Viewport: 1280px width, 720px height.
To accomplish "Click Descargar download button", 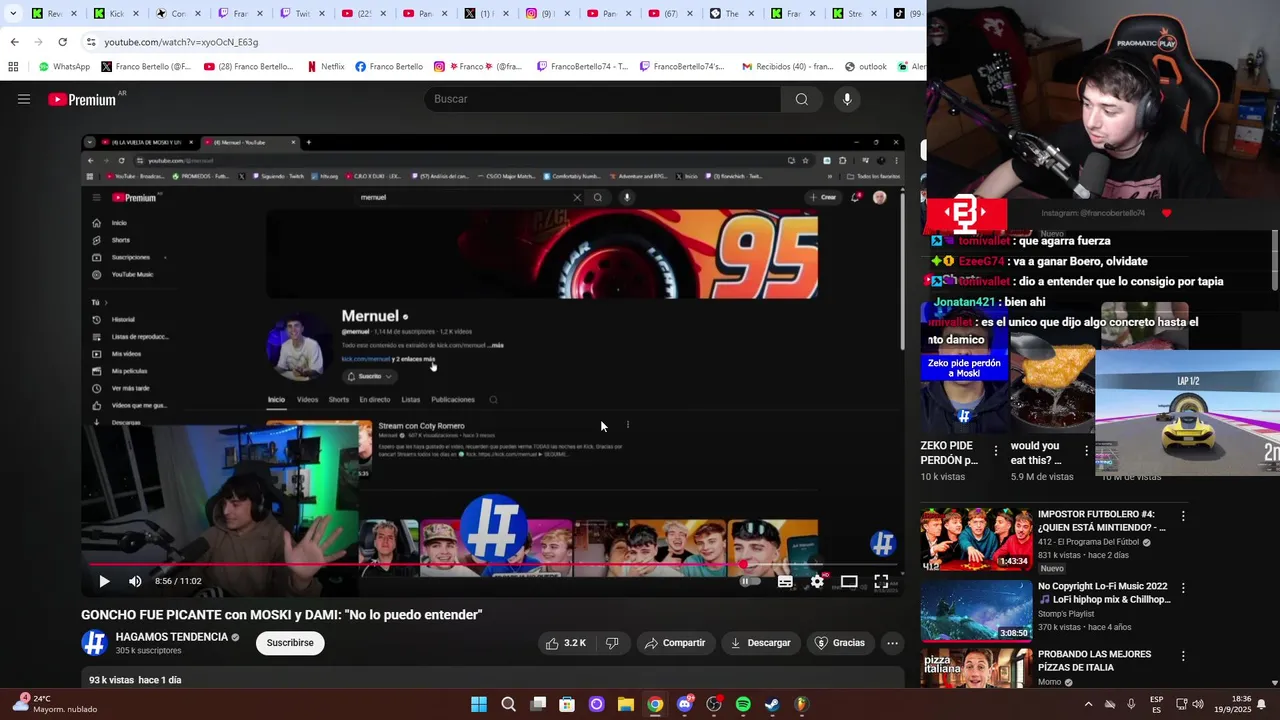I will [761, 643].
